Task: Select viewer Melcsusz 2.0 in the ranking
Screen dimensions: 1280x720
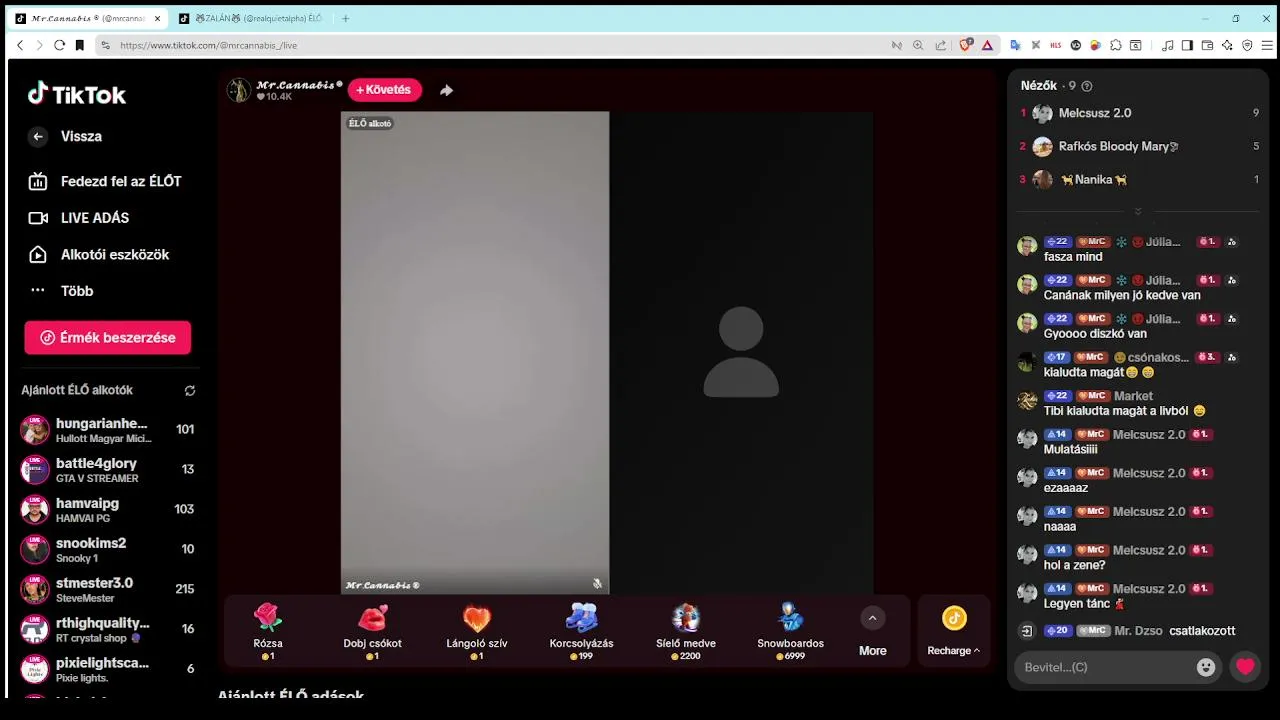Action: [1138, 113]
